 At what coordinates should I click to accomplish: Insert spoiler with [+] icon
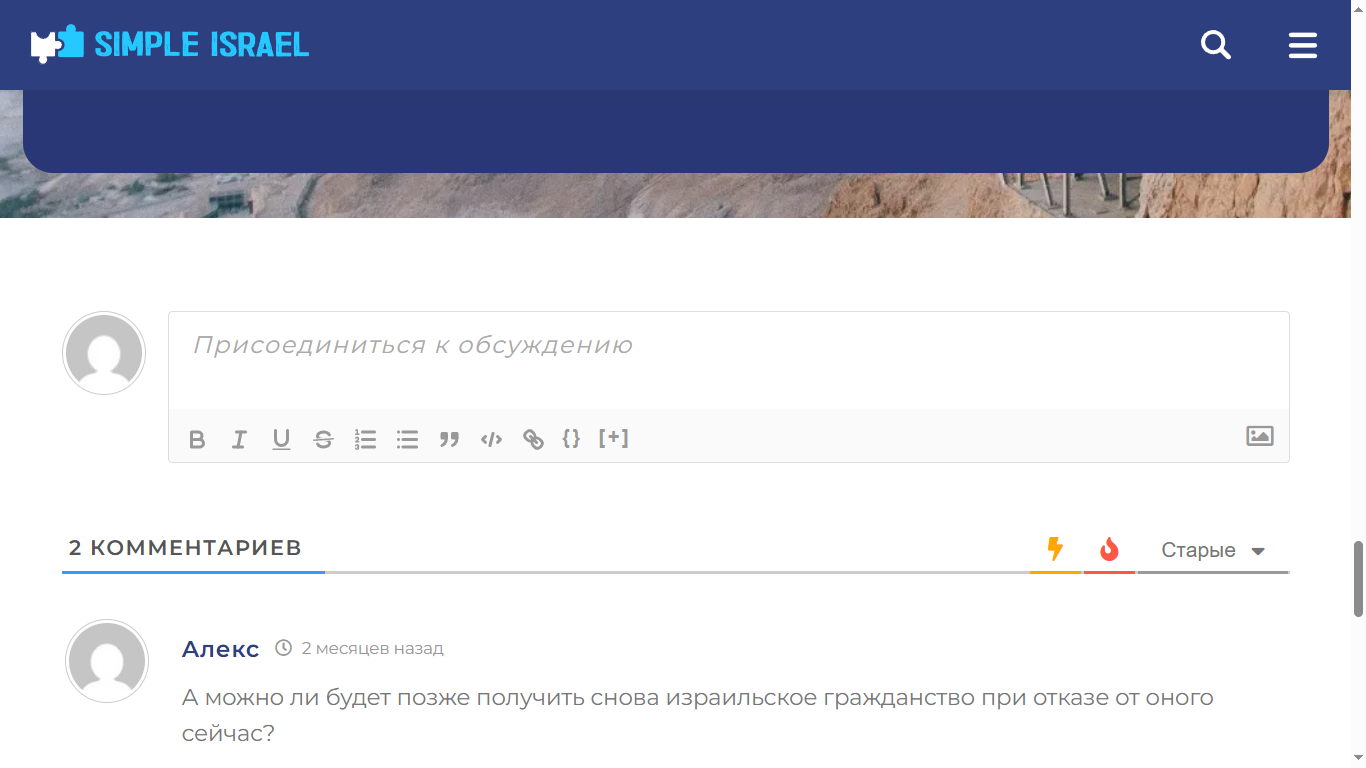613,438
